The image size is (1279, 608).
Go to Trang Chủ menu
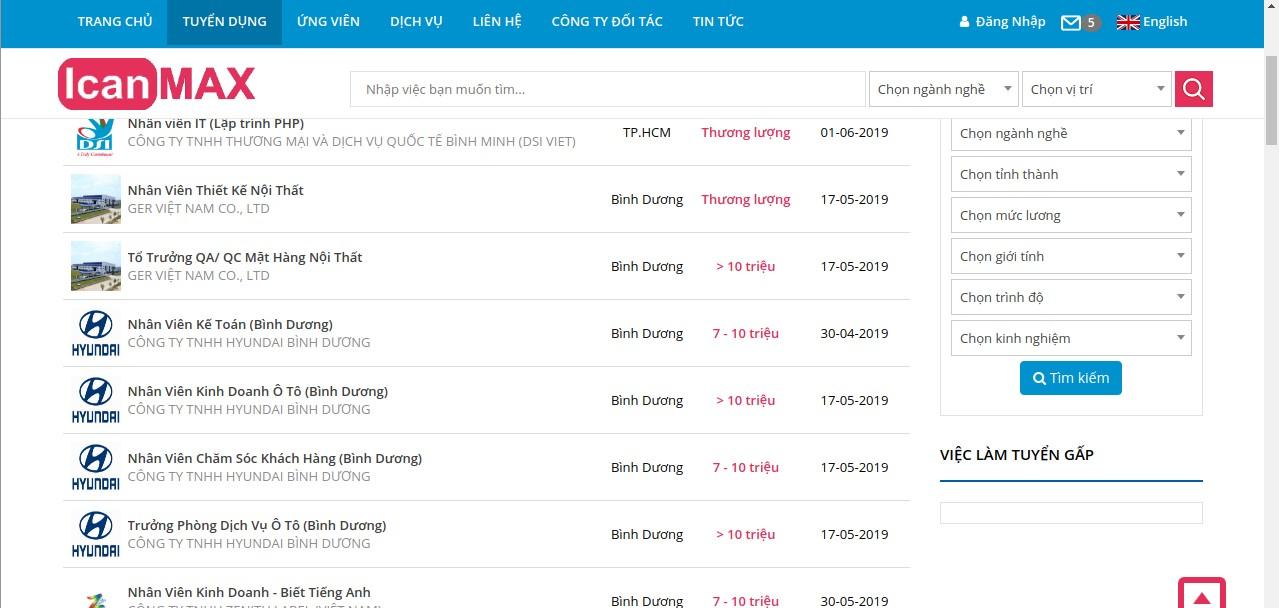pos(115,22)
